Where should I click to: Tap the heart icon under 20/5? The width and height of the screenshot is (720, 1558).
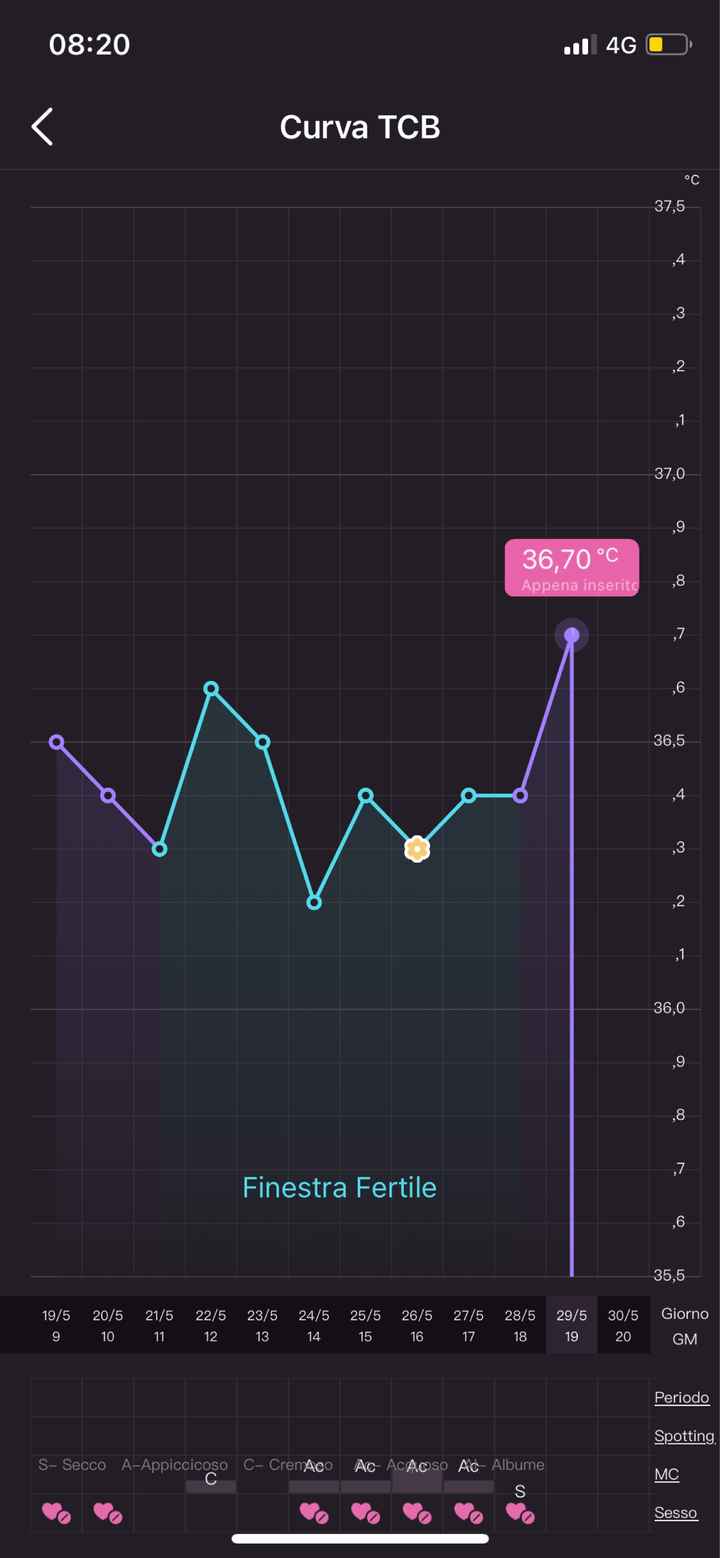click(108, 1512)
